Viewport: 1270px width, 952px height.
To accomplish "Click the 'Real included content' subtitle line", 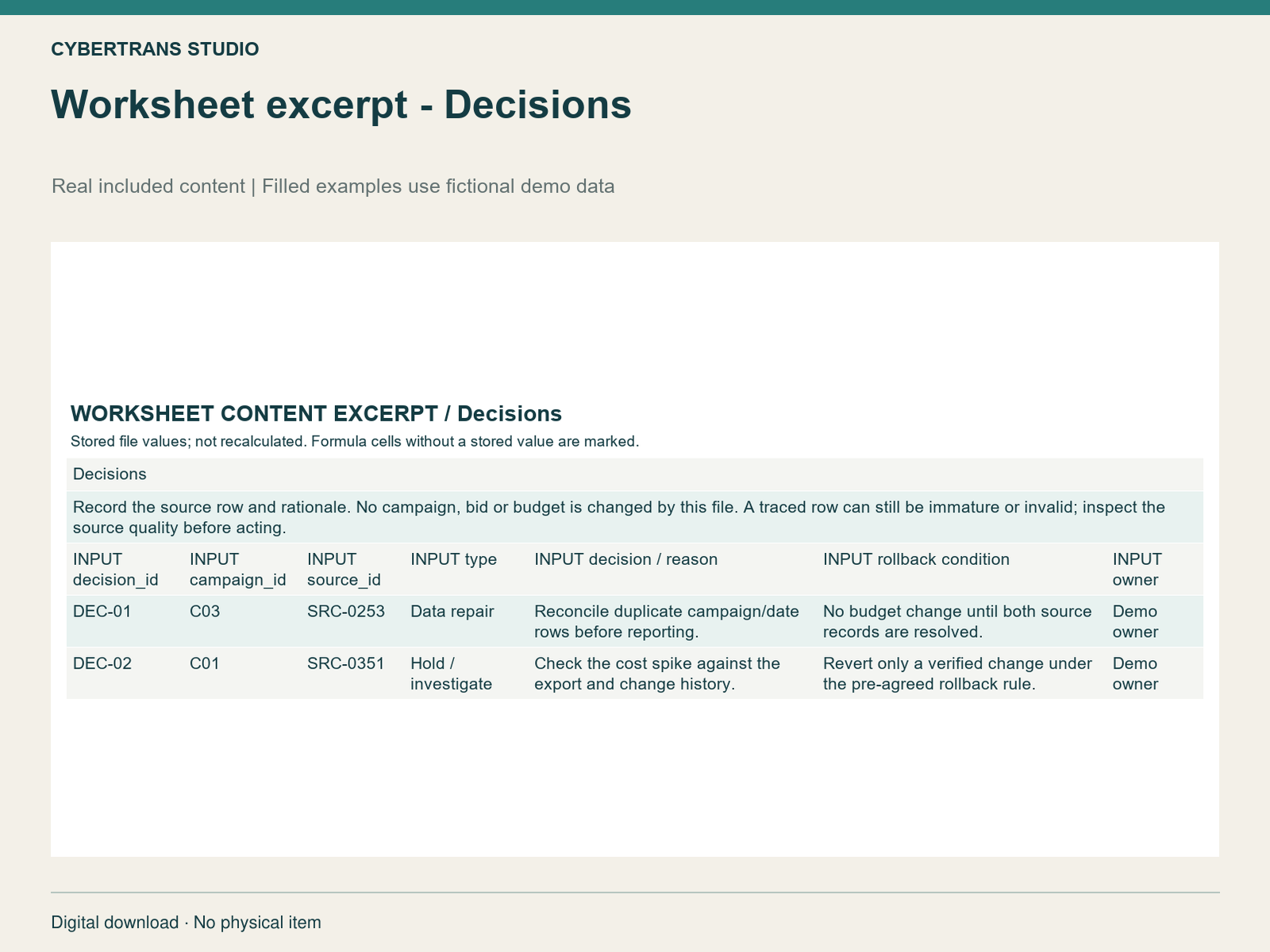I will tap(333, 186).
